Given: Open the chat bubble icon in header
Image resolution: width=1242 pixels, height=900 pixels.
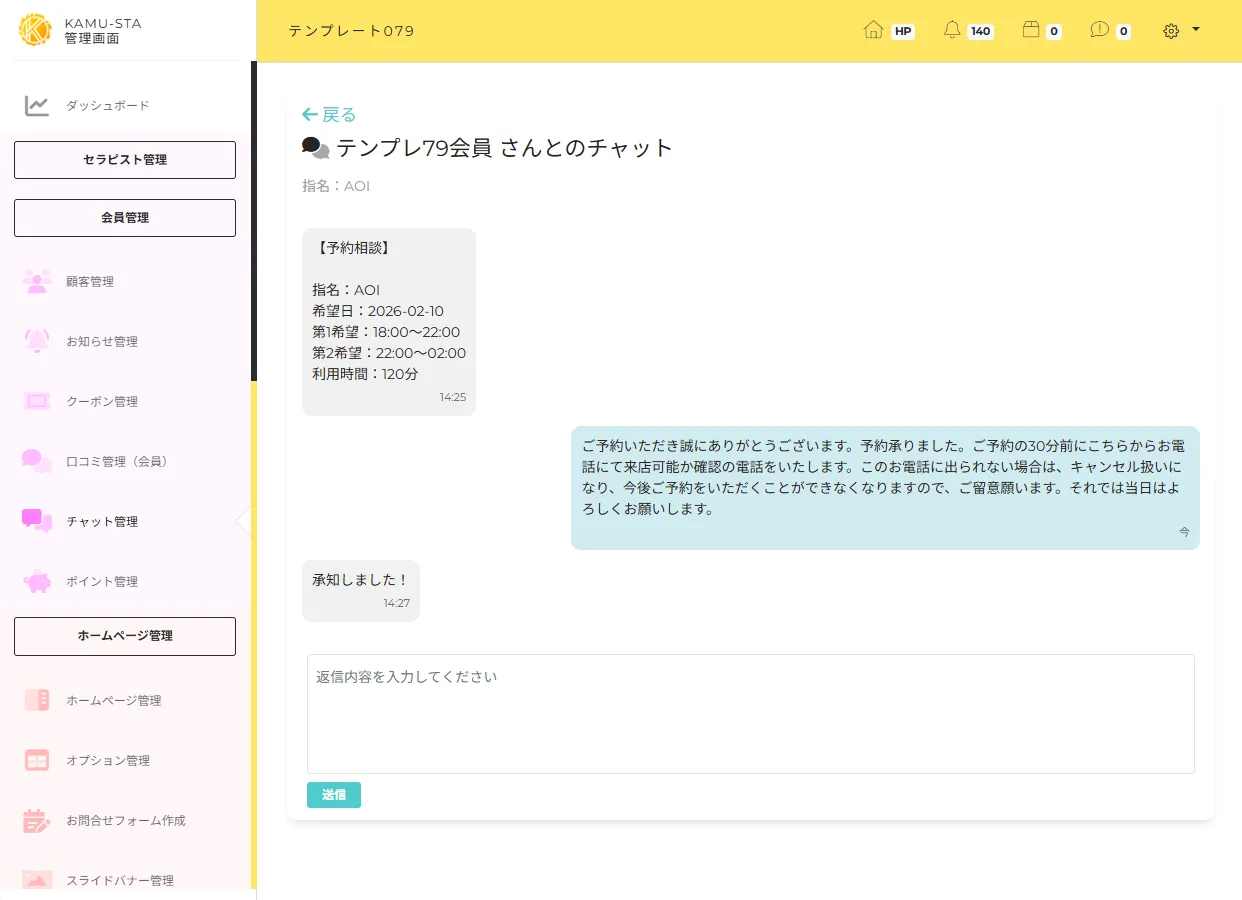Looking at the screenshot, I should (1099, 30).
